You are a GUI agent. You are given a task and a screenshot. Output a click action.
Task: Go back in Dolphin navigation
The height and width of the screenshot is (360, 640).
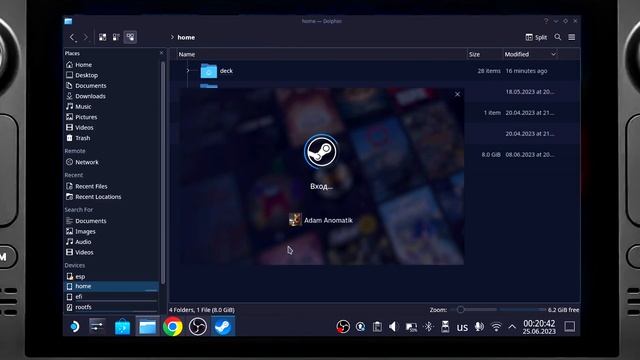coord(72,37)
